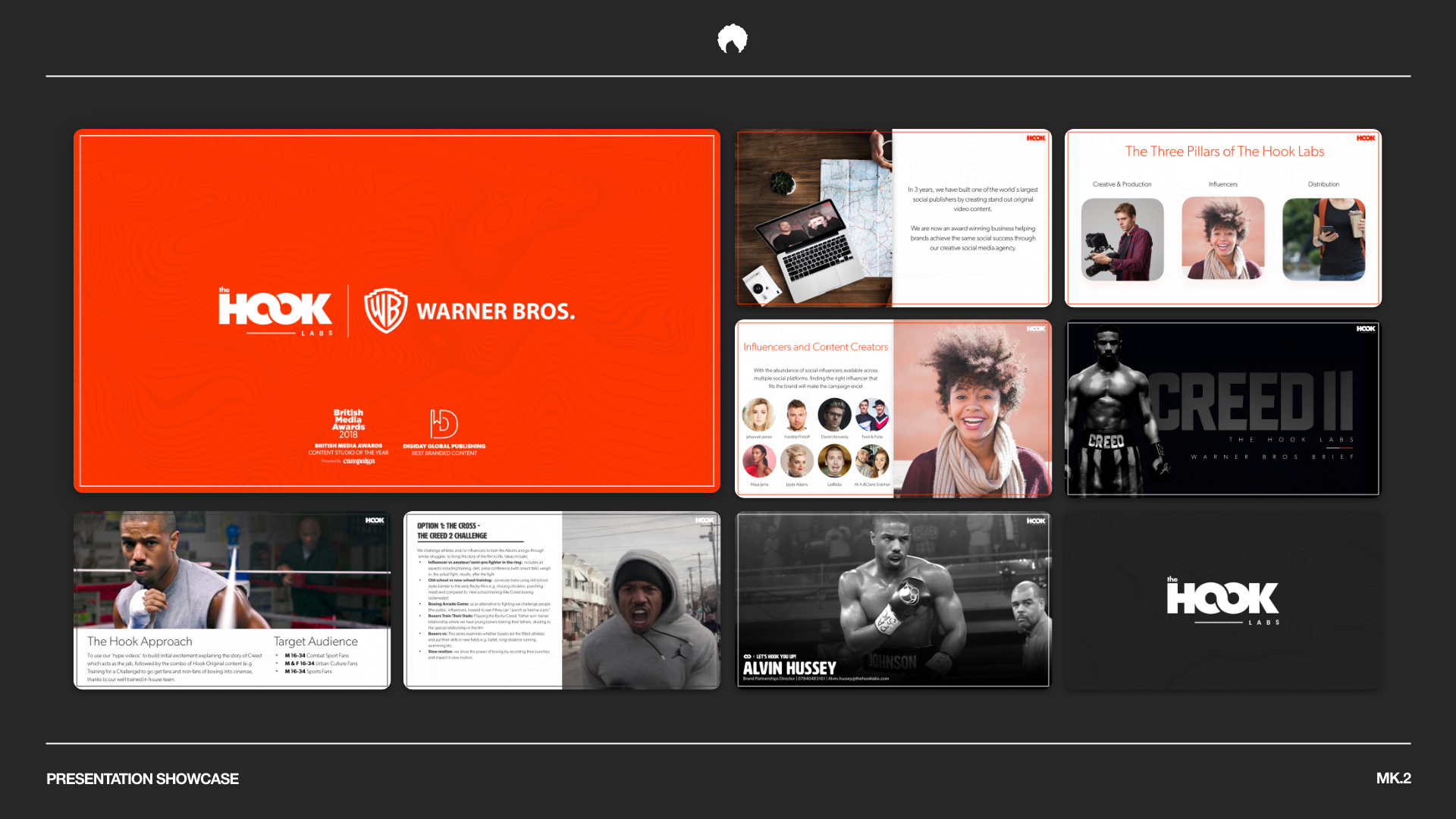Click the Target Audience heading

[315, 642]
